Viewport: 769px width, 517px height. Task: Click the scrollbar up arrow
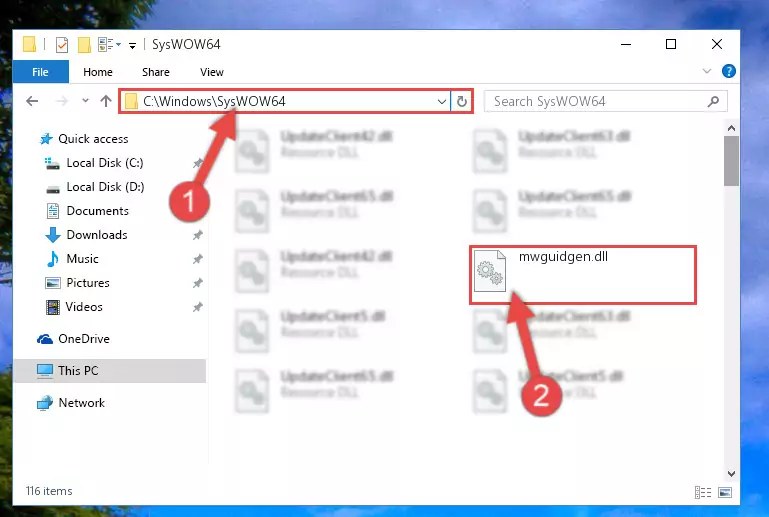pos(731,129)
